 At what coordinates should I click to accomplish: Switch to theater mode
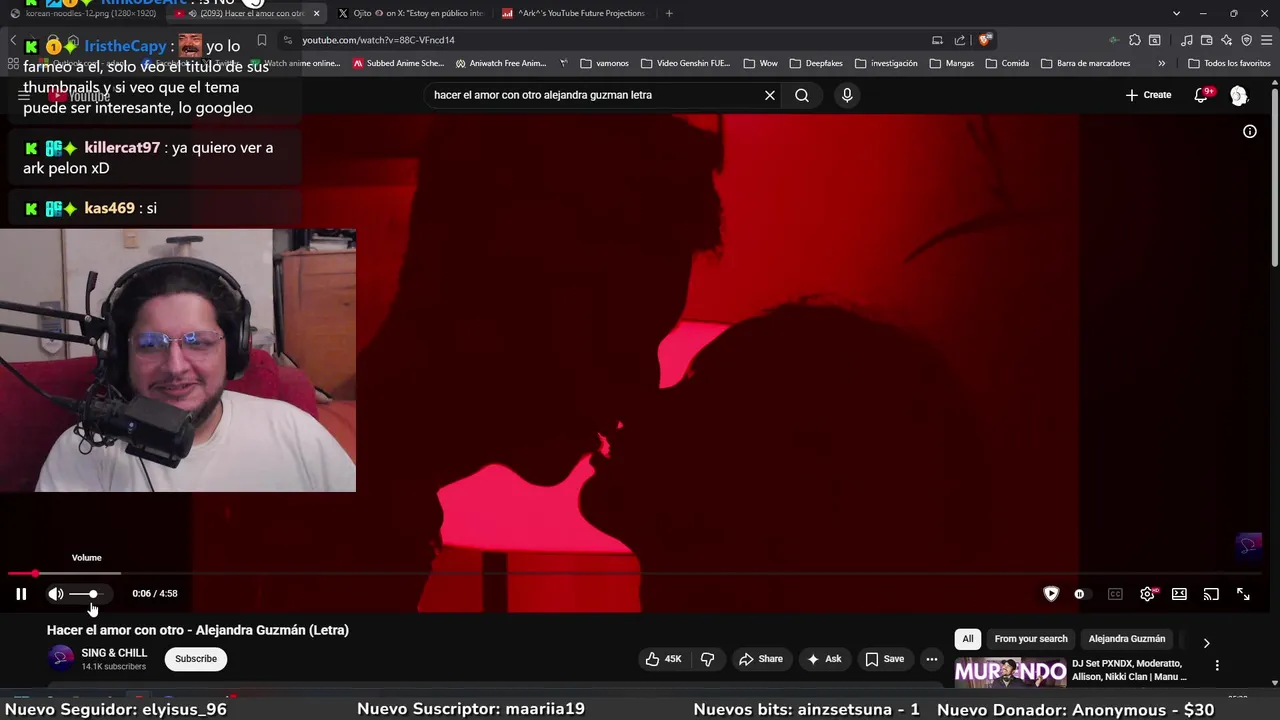pos(1180,594)
